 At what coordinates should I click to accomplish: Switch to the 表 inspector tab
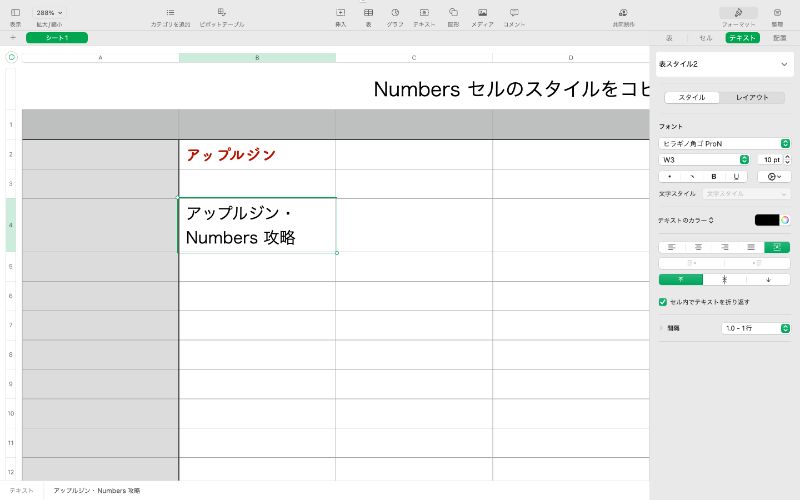coord(669,38)
